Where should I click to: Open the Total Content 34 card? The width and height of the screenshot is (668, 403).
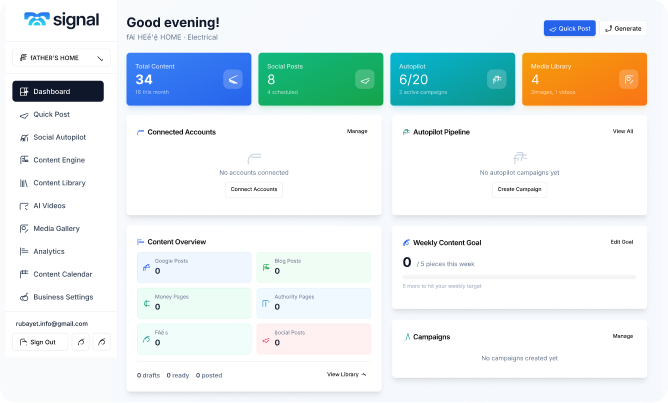click(x=189, y=79)
